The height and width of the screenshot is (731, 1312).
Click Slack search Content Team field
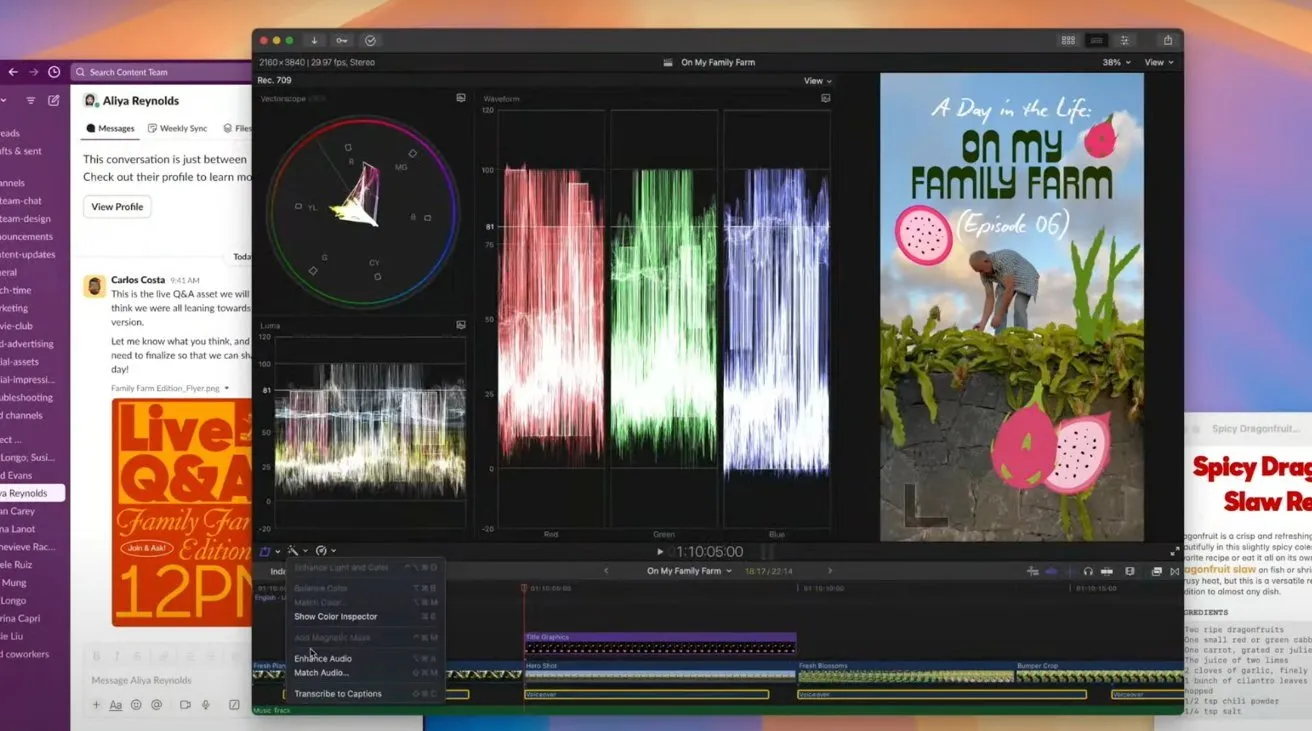click(x=160, y=72)
